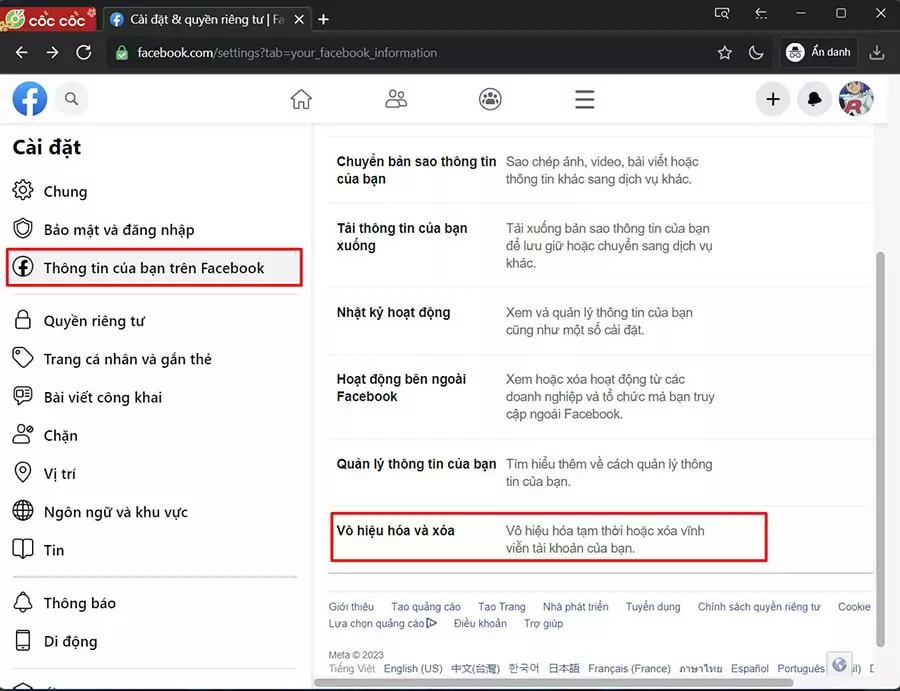This screenshot has width=900, height=691.
Task: Click the plus Create button
Action: [773, 99]
